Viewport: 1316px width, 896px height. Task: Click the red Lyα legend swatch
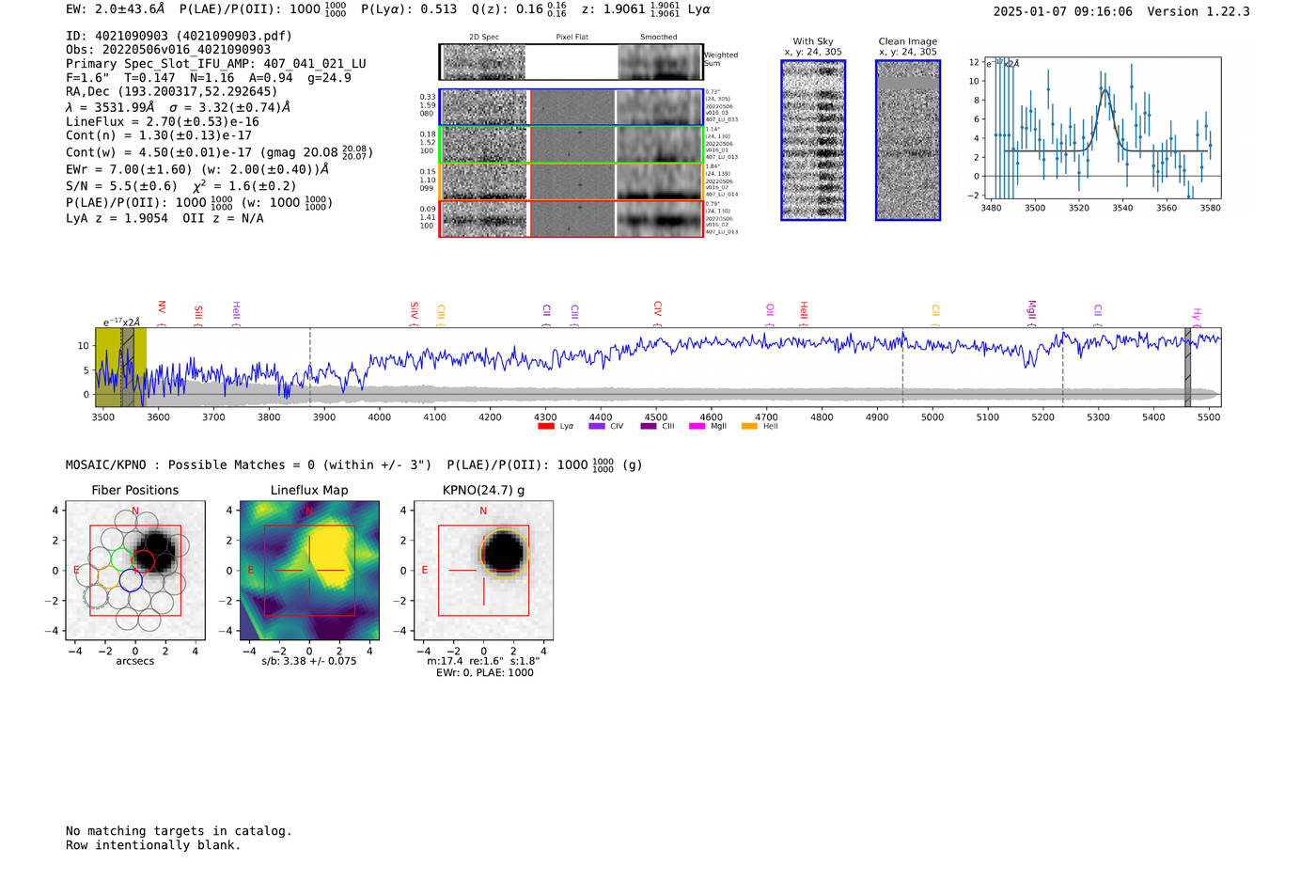click(x=546, y=426)
